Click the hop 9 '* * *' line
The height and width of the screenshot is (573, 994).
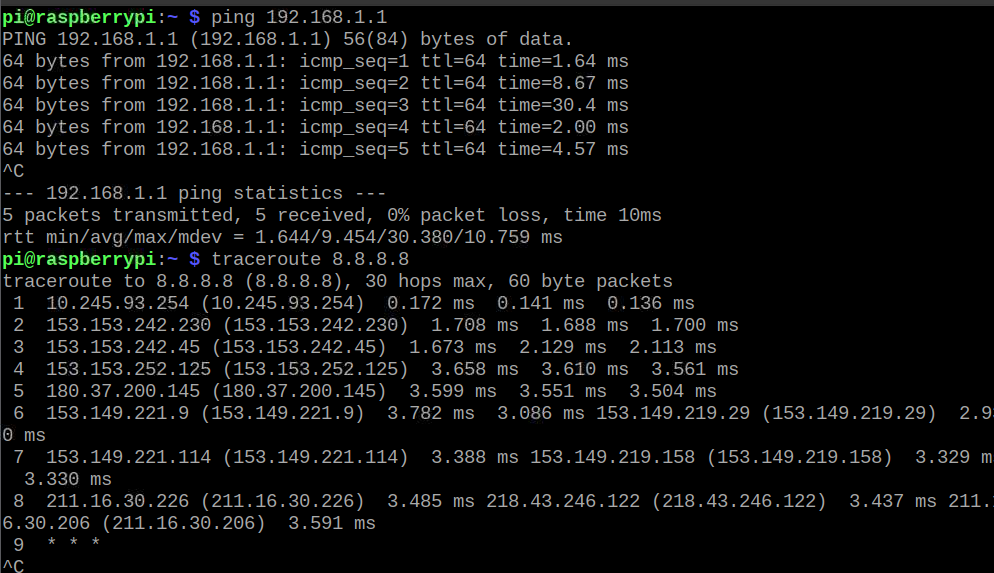click(56, 544)
